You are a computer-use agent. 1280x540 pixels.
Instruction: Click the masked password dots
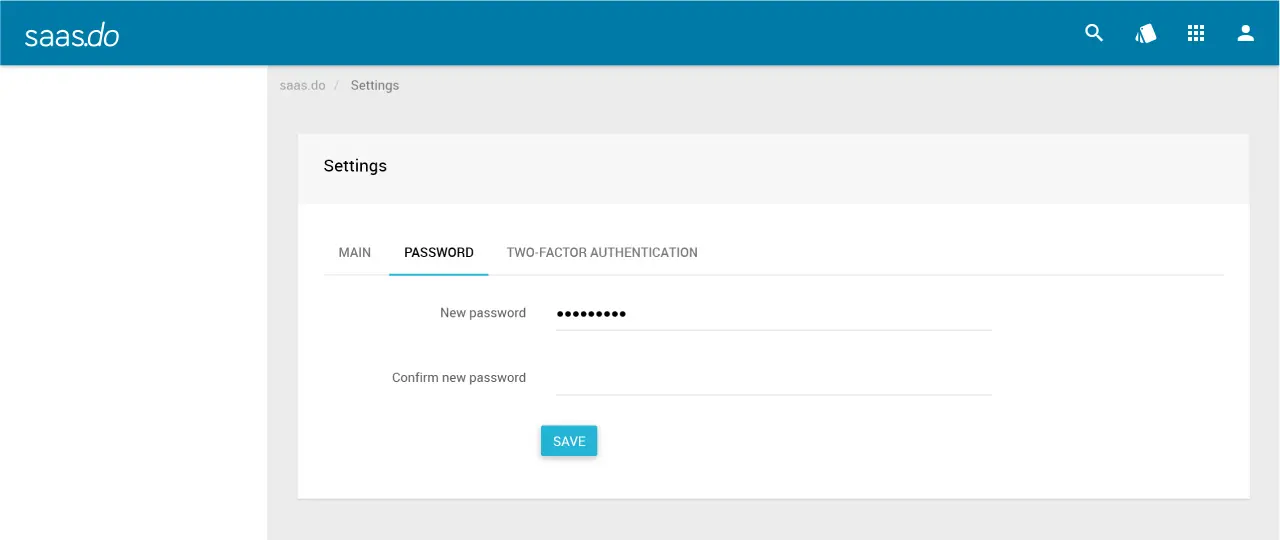591,314
